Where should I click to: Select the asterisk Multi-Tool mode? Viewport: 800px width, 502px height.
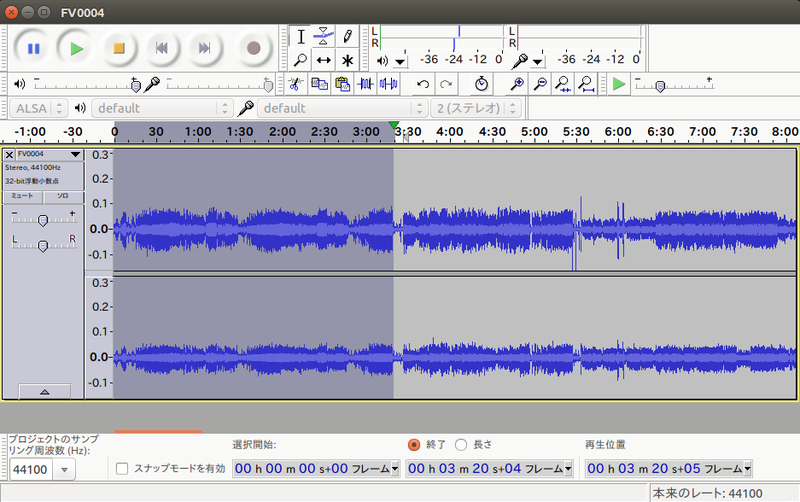tap(347, 60)
